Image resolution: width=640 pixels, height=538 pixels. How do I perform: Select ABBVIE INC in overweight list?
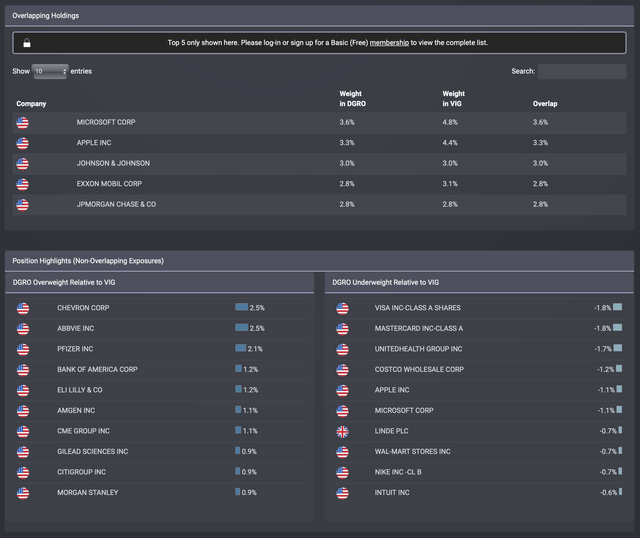pos(76,328)
